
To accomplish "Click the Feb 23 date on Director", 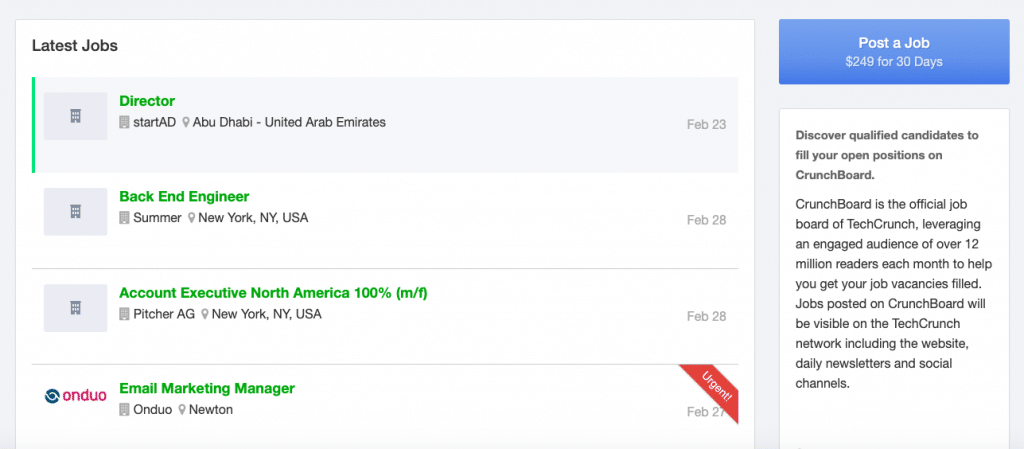I will click(706, 125).
